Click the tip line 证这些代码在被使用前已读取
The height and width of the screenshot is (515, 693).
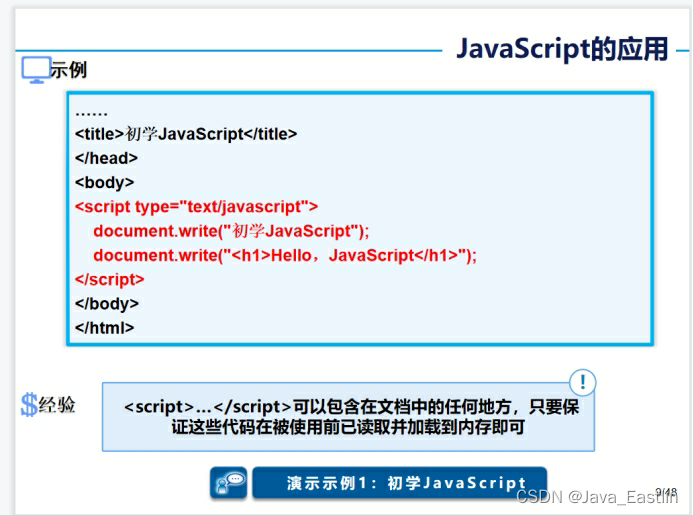point(348,427)
